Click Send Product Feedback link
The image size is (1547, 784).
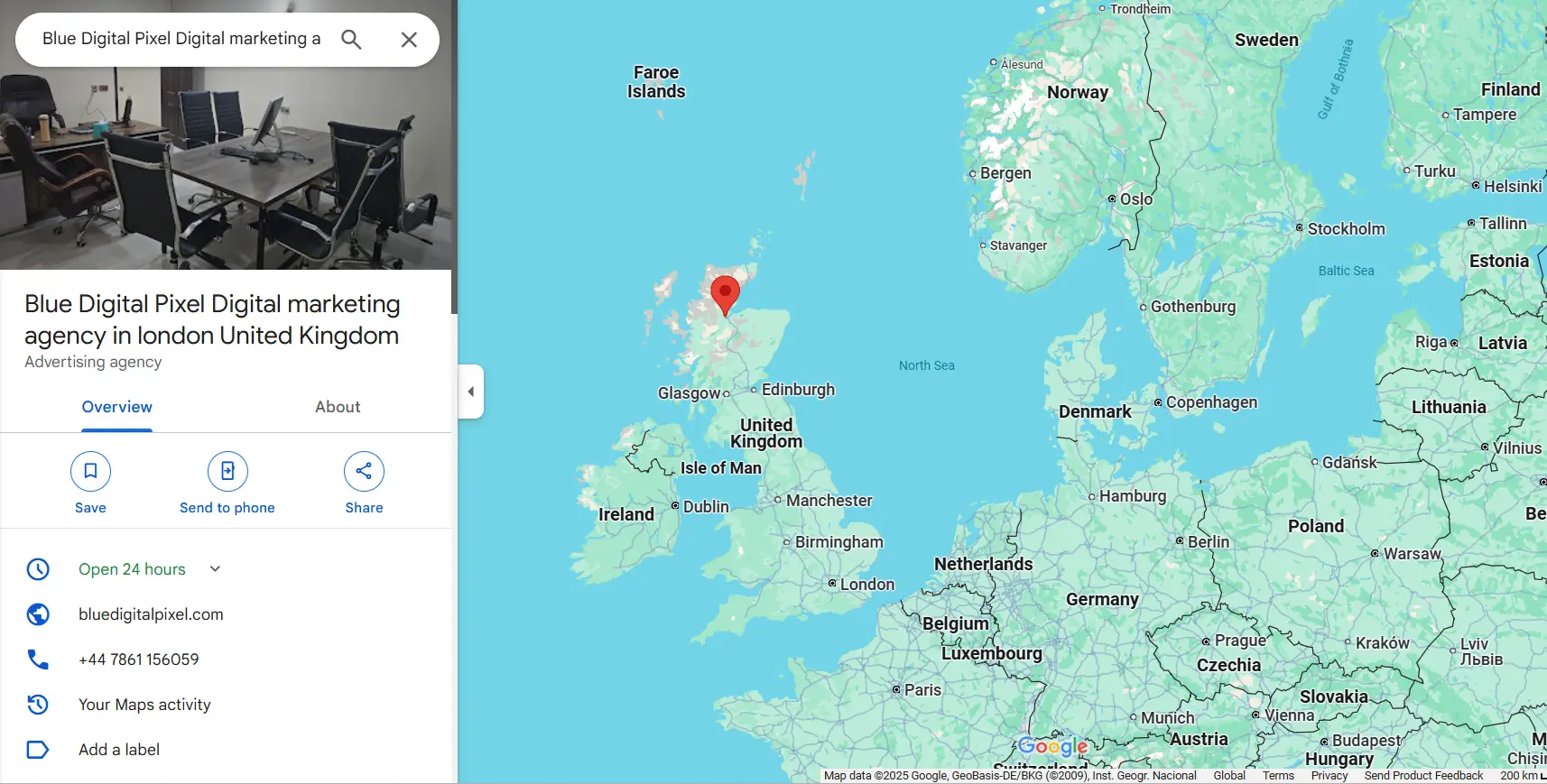coord(1423,776)
